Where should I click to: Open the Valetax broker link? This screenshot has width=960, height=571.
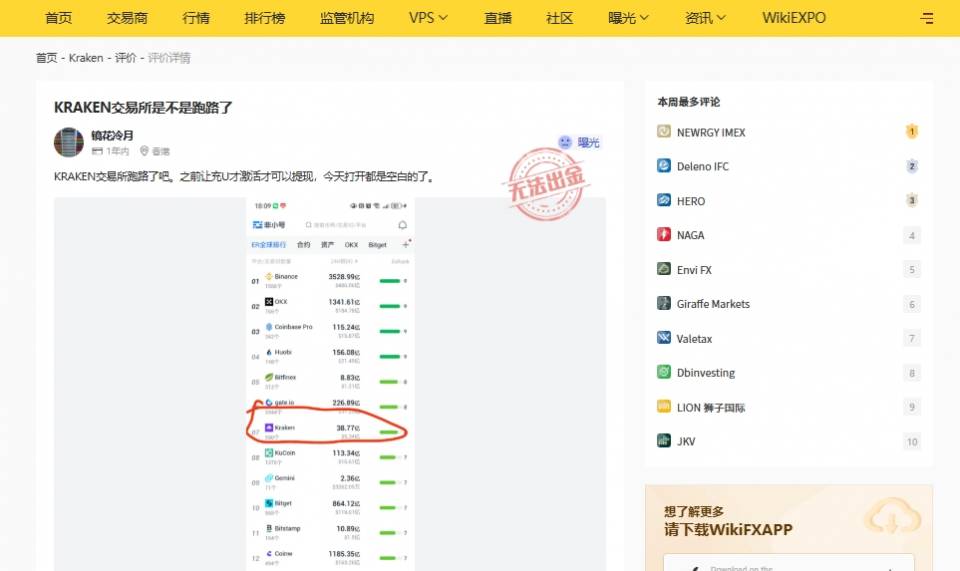(694, 338)
